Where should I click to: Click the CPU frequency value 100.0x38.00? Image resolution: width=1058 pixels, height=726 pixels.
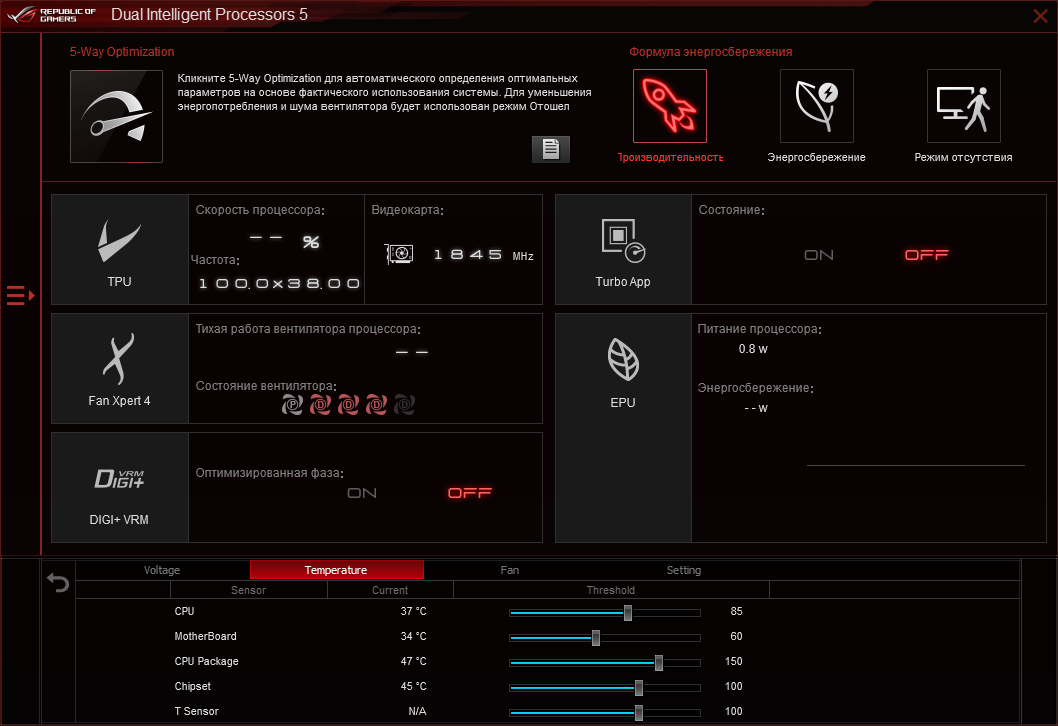279,283
